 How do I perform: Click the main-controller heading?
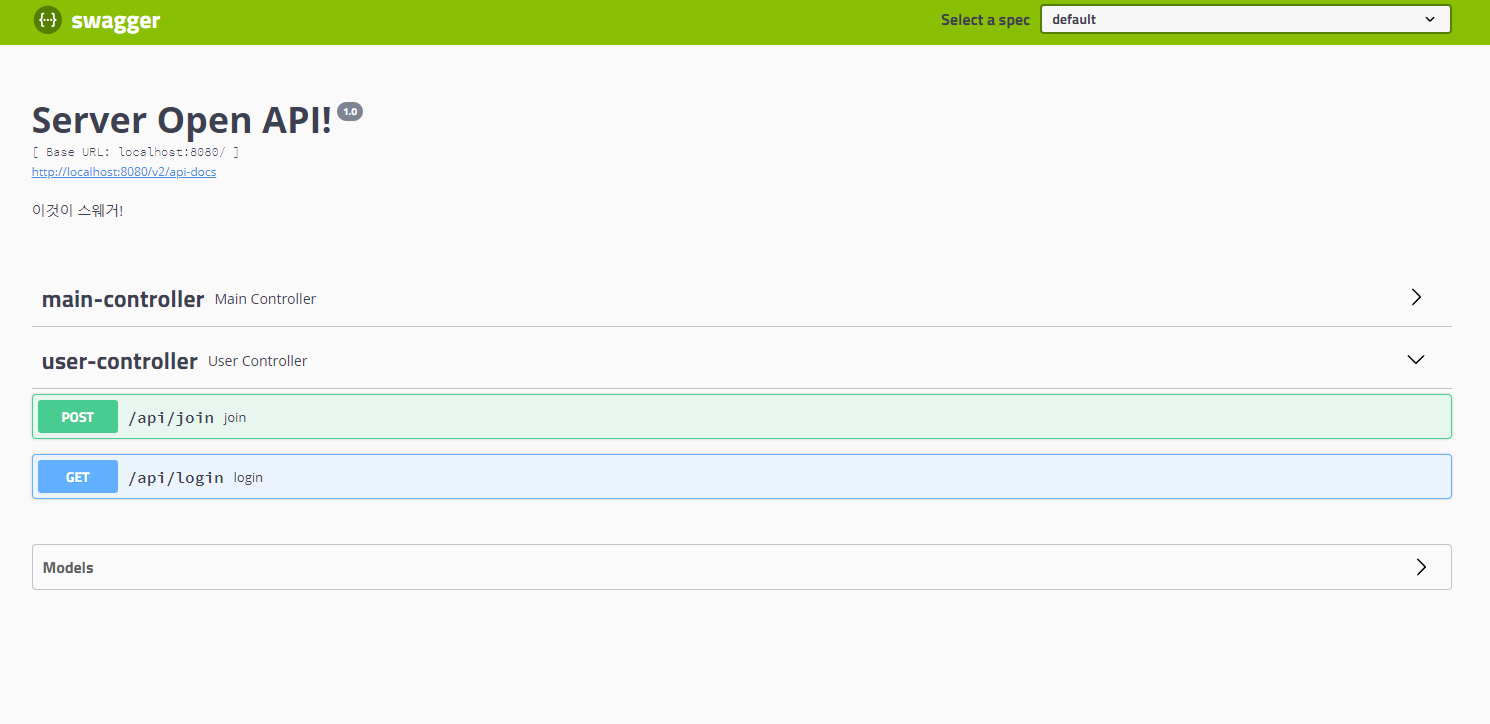[123, 299]
